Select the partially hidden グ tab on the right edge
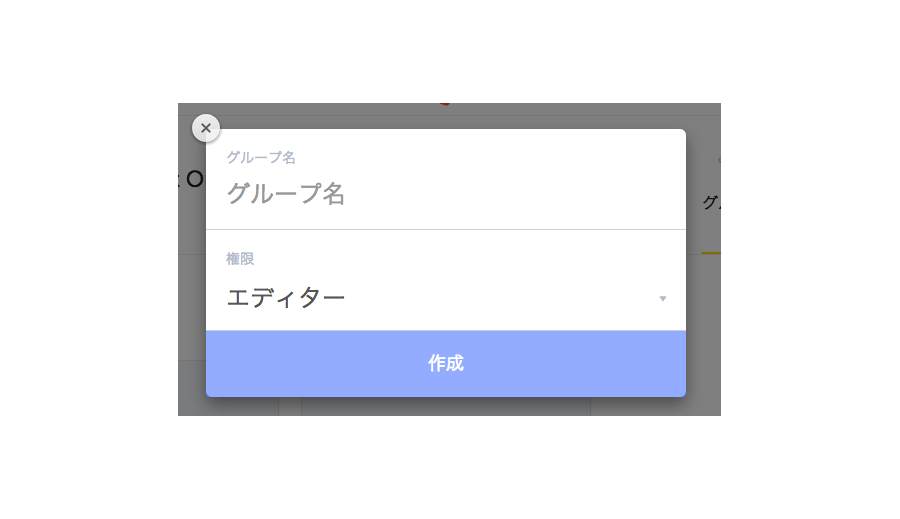The image size is (900, 519). point(712,202)
